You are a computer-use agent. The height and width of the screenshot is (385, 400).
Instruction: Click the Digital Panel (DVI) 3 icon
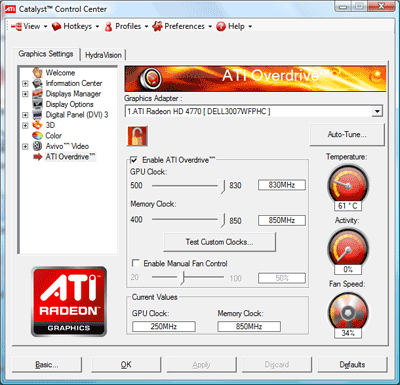pyautogui.click(x=37, y=115)
